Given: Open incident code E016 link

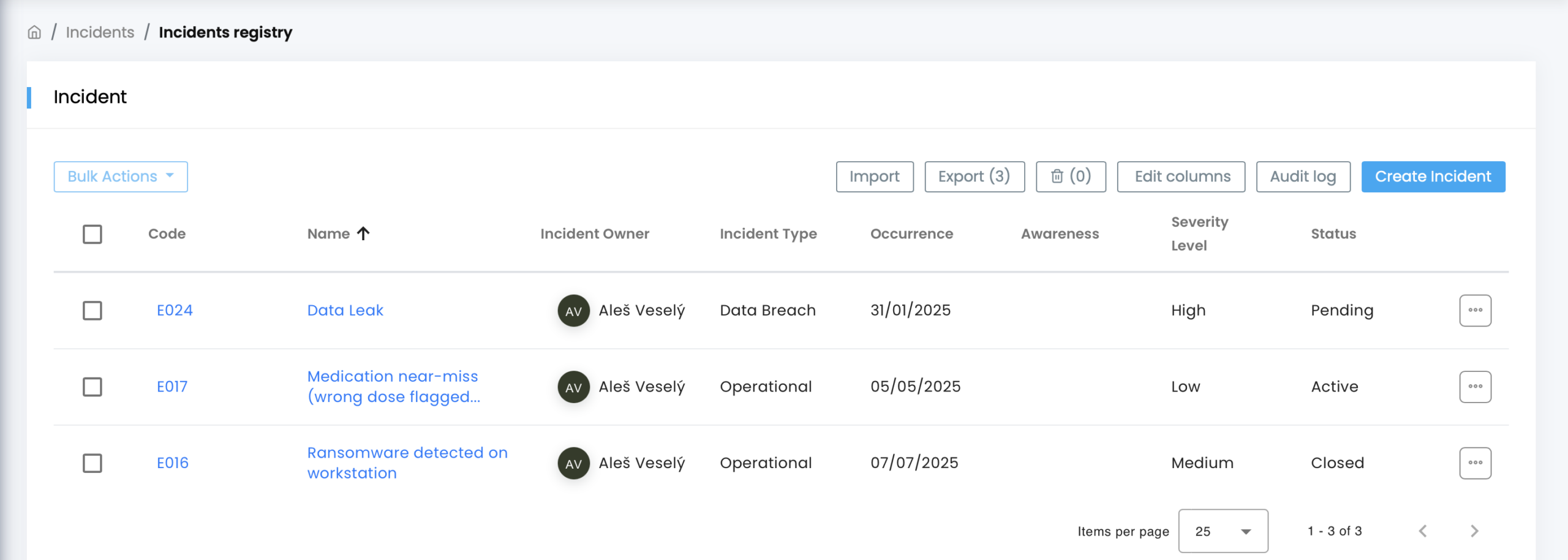Looking at the screenshot, I should 173,463.
